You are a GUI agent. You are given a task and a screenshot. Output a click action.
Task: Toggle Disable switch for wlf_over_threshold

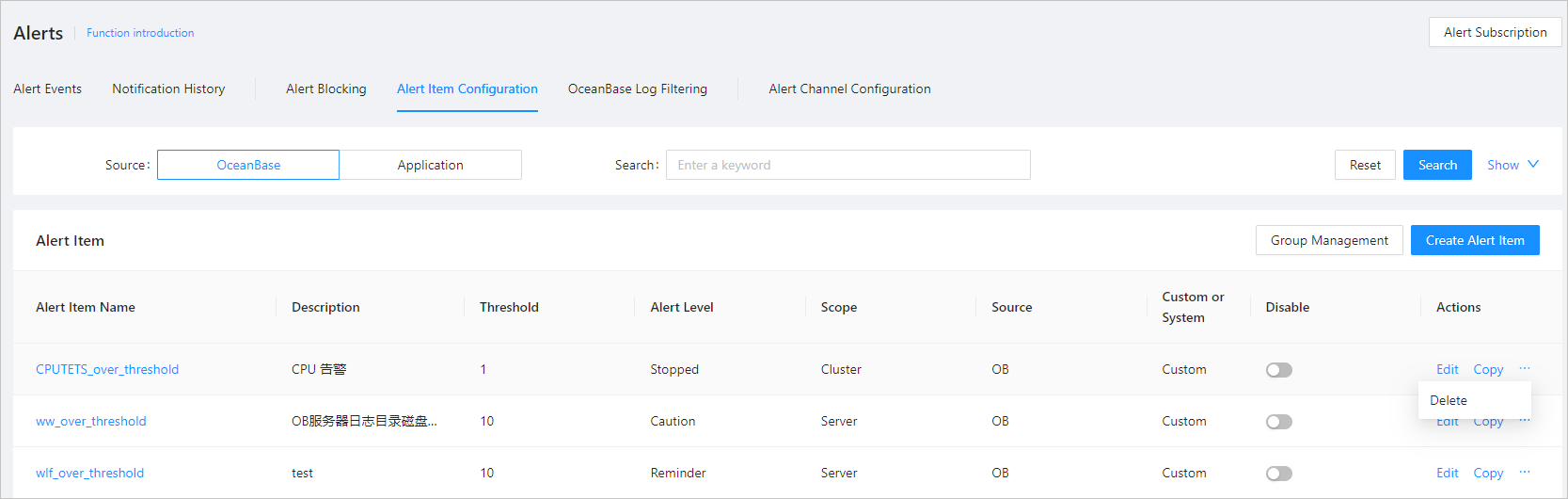(x=1278, y=474)
